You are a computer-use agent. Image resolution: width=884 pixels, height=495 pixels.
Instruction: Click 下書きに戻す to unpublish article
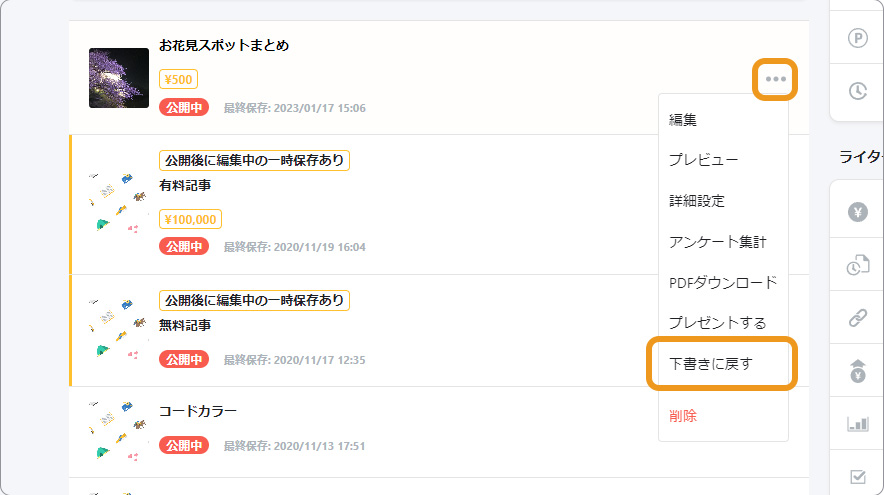(x=710, y=364)
